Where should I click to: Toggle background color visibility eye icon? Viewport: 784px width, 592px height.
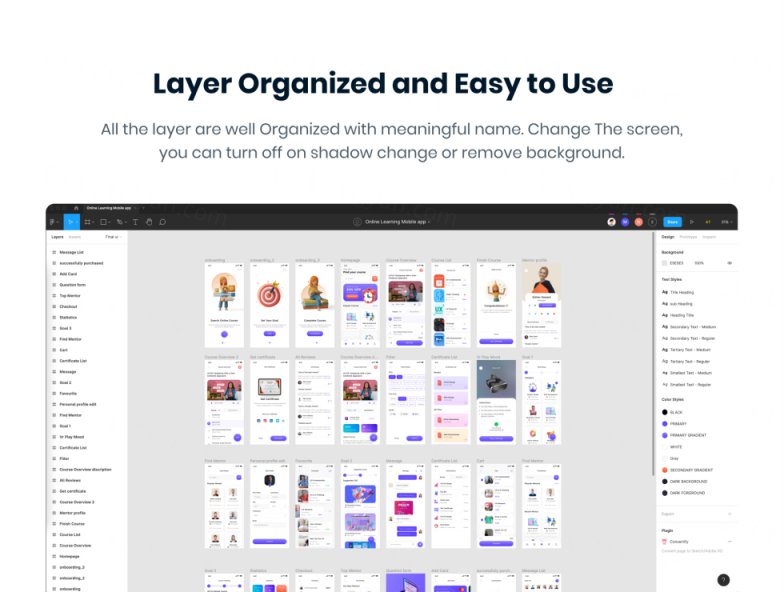[729, 263]
